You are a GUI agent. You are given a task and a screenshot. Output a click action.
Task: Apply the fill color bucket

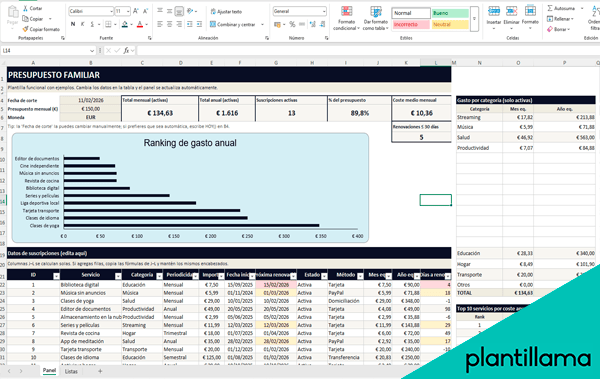click(x=125, y=24)
